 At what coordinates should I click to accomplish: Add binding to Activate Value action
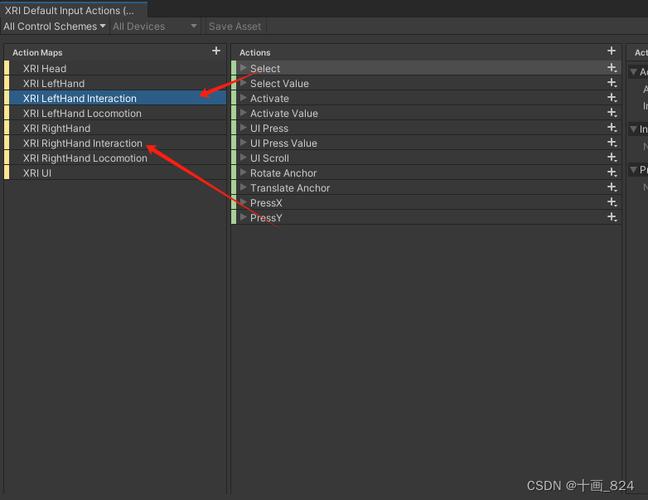point(612,113)
